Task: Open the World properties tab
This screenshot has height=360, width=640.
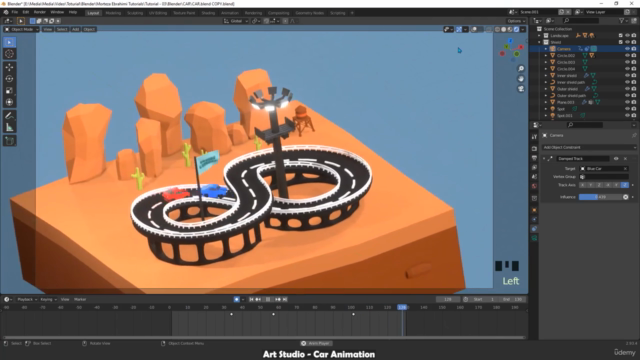Action: tap(534, 186)
